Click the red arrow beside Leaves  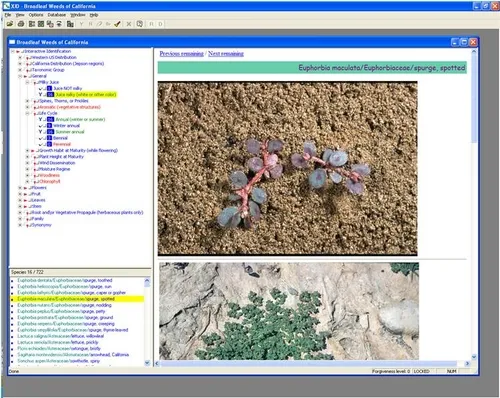click(26, 200)
